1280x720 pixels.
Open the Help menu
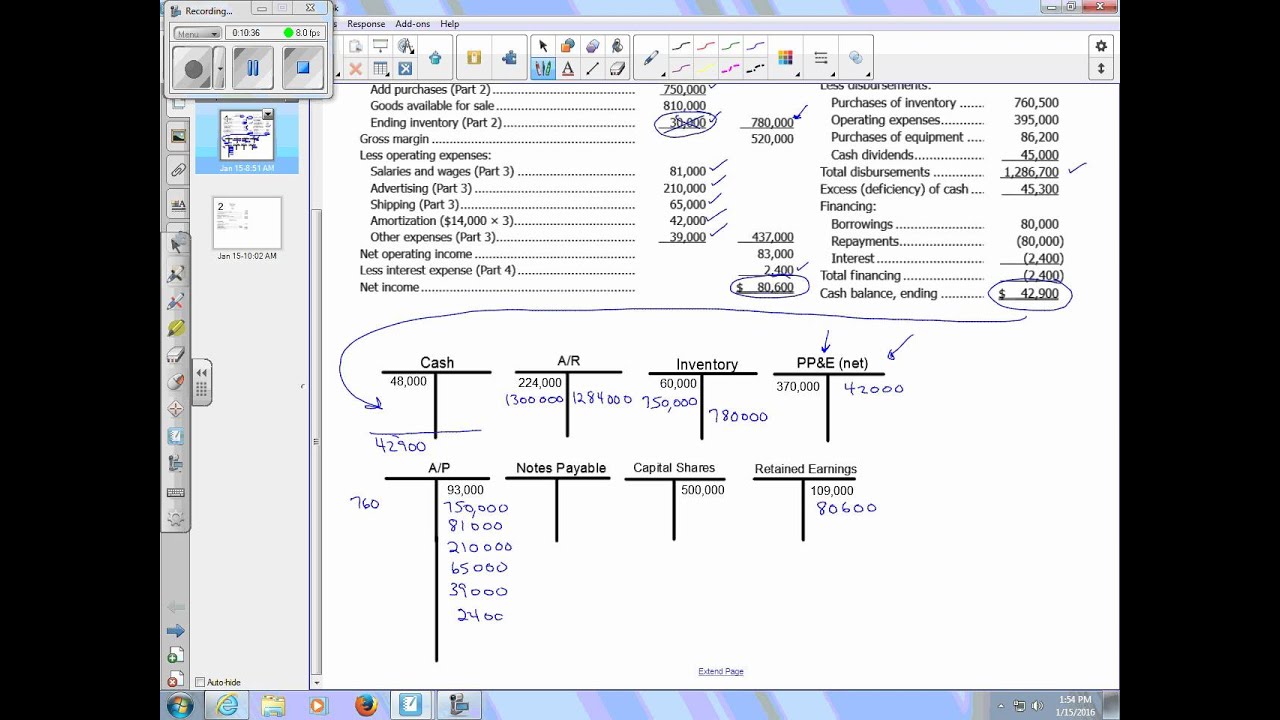(450, 24)
